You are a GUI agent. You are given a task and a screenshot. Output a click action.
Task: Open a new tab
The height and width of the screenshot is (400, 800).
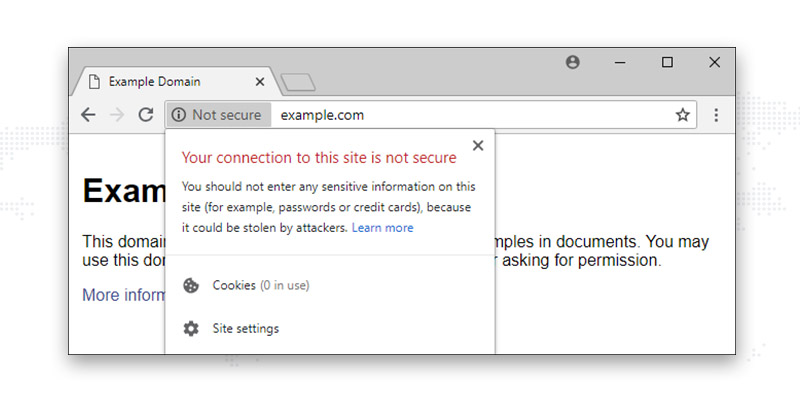298,83
